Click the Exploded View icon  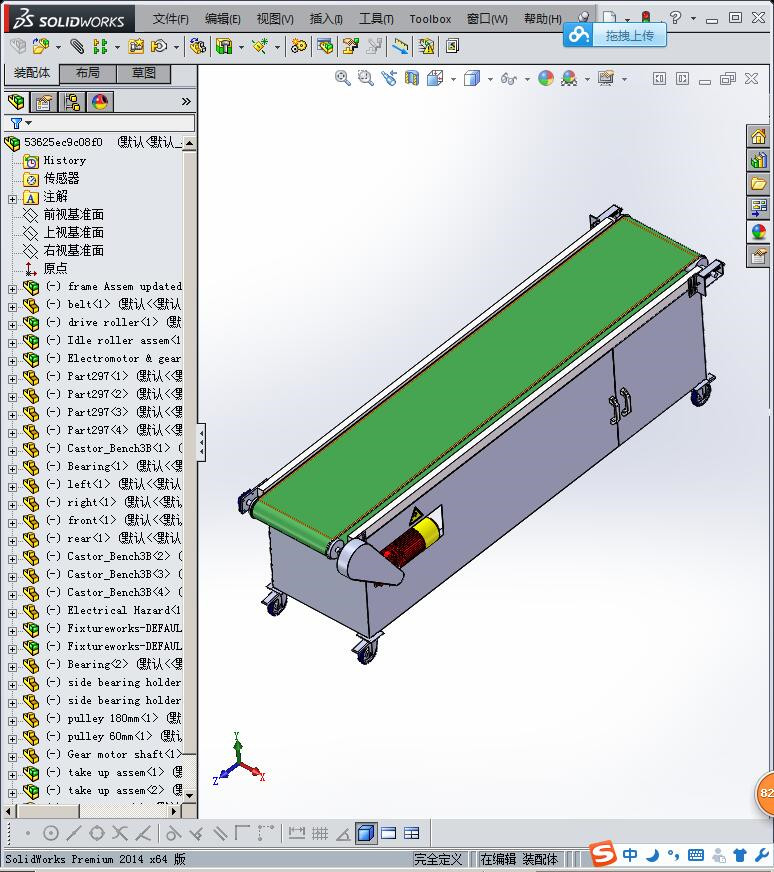(351, 46)
